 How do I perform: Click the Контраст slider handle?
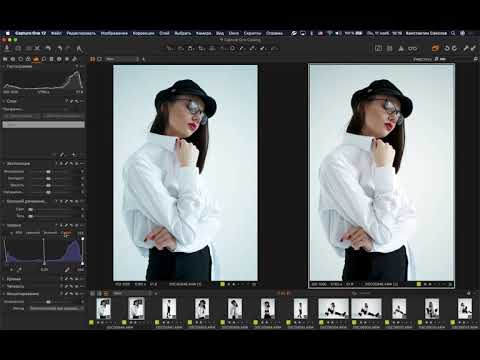pos(48,178)
